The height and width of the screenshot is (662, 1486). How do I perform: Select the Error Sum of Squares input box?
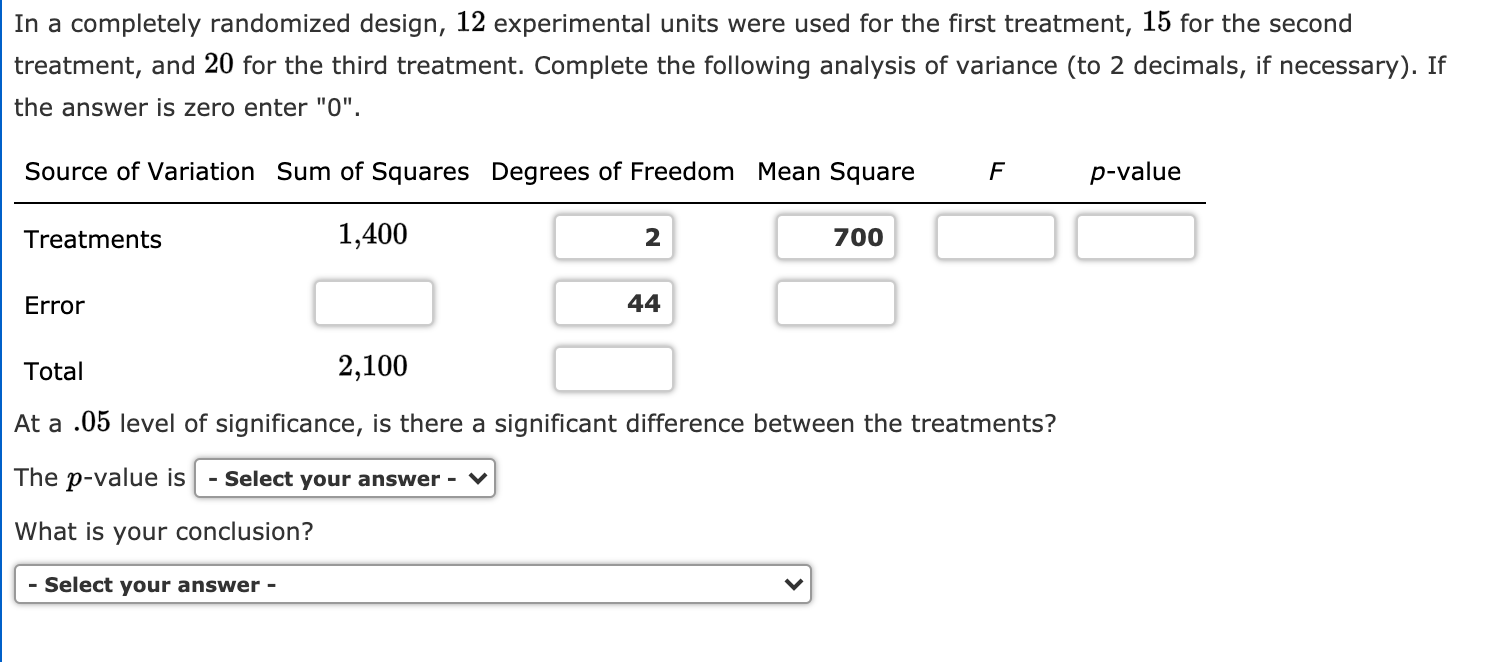point(373,303)
